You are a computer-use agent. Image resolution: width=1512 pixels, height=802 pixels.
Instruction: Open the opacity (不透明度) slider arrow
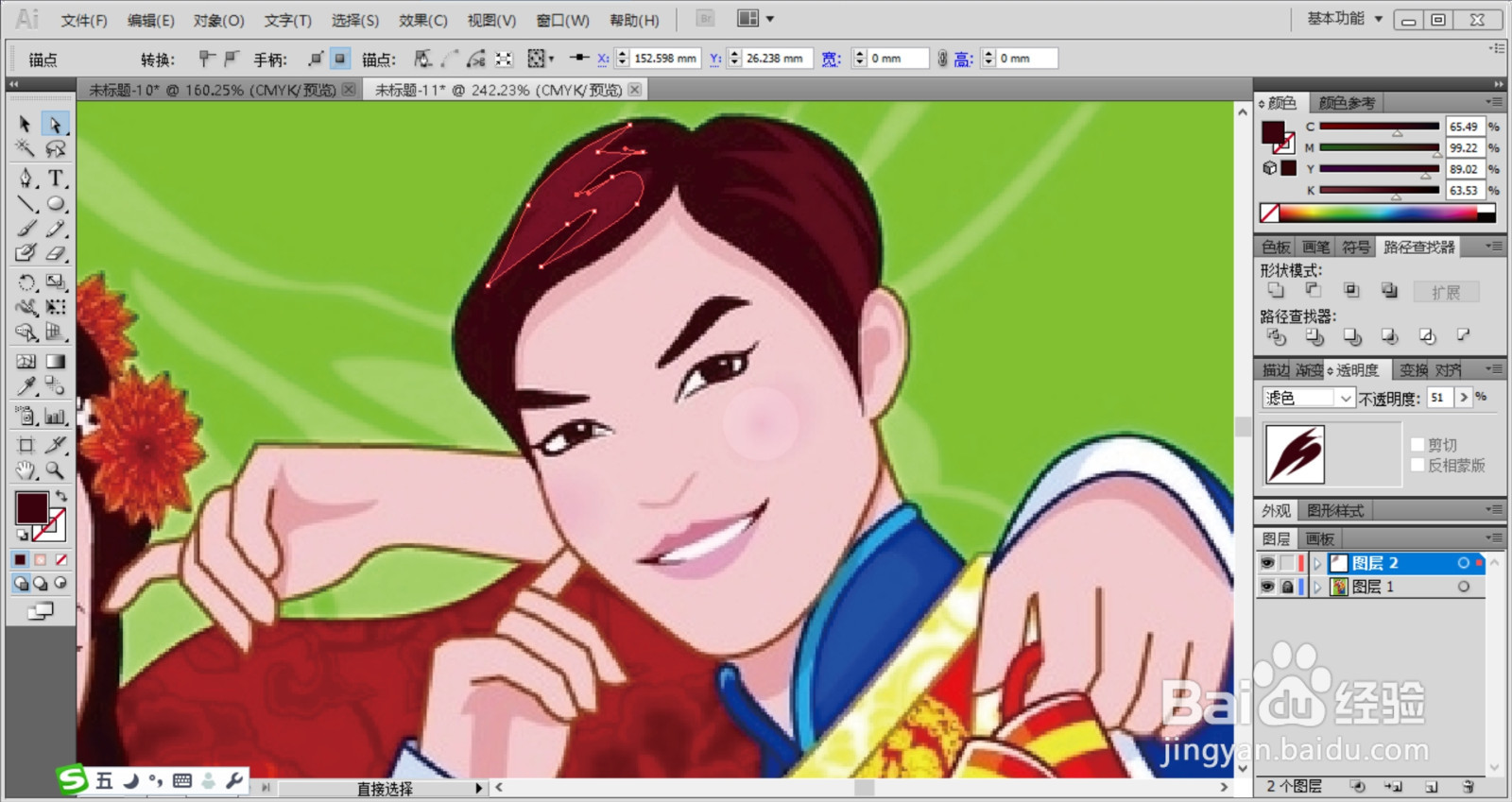(x=1464, y=398)
